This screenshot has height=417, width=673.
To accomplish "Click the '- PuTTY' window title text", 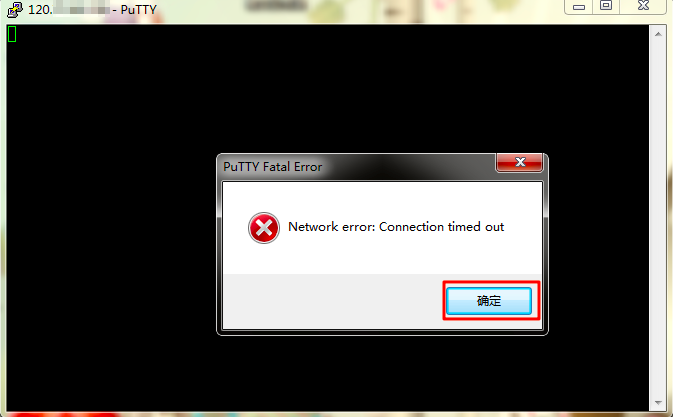I will point(134,9).
